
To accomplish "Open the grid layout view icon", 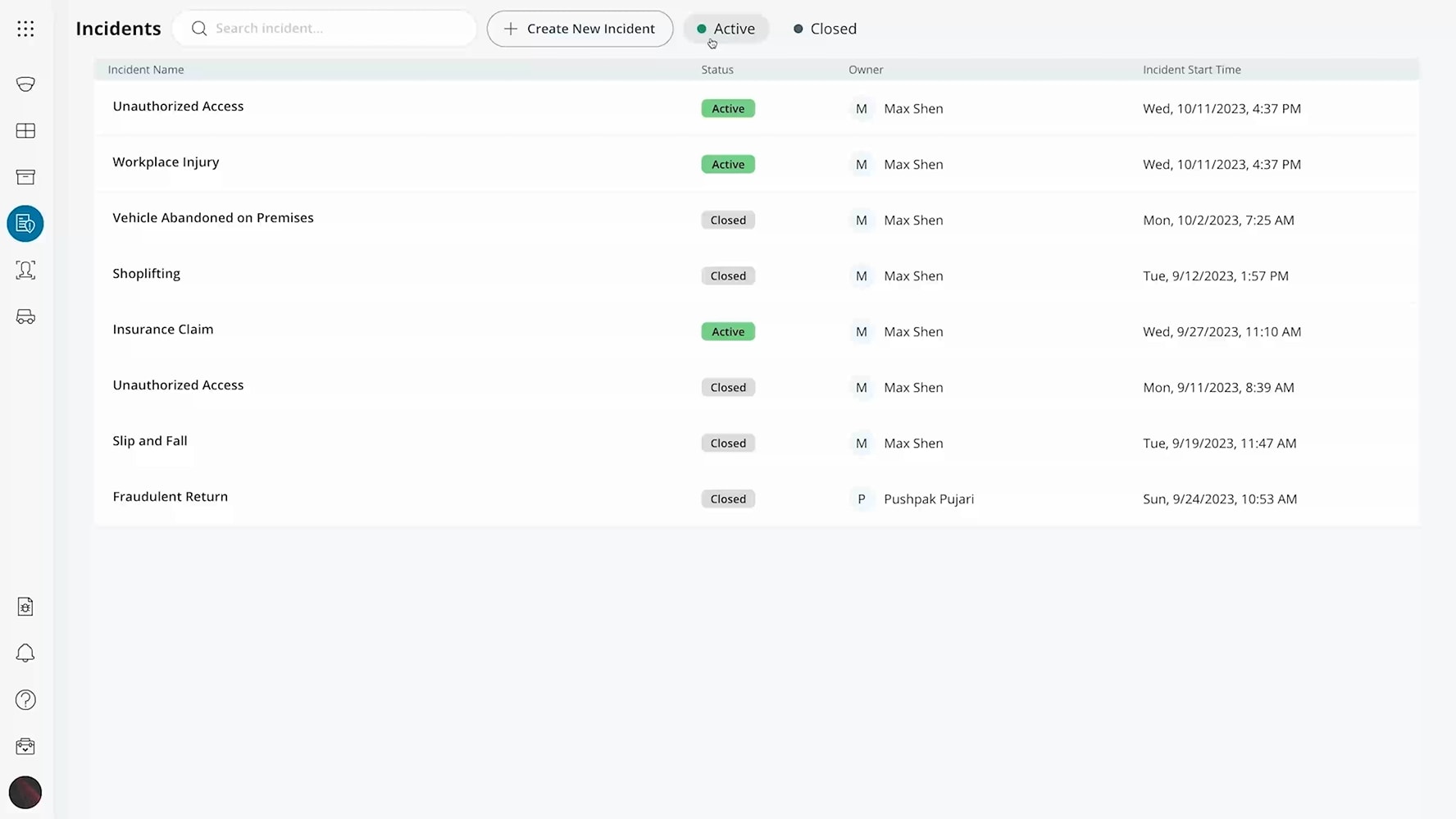I will (x=25, y=130).
